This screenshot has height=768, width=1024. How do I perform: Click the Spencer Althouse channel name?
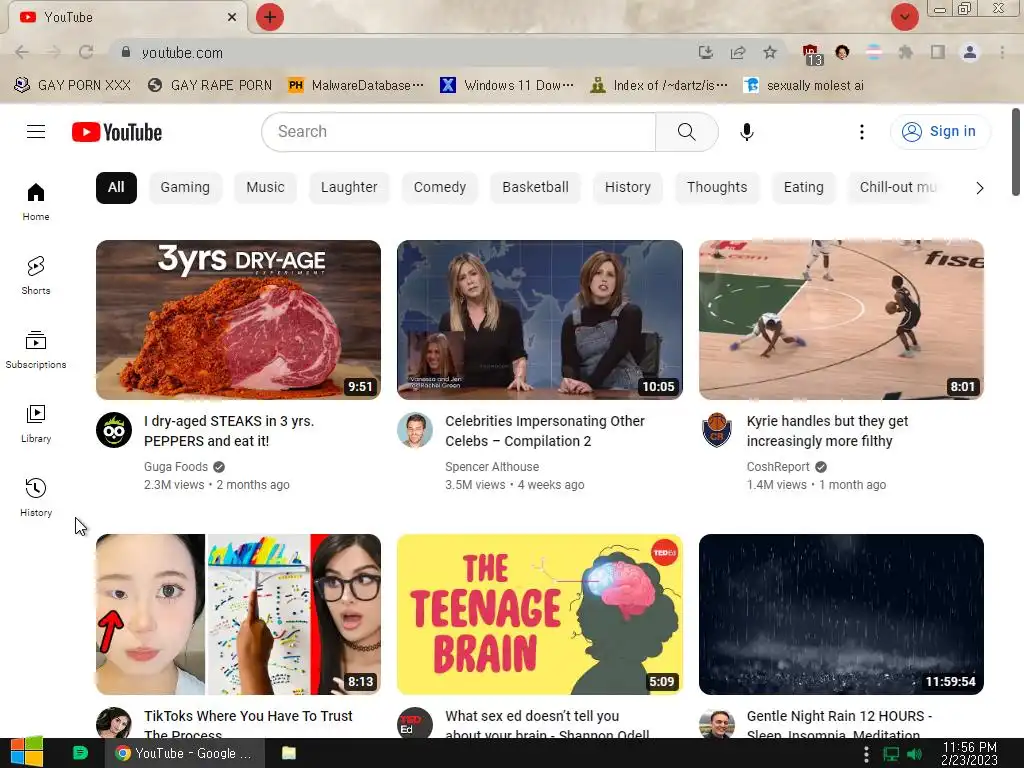[492, 467]
